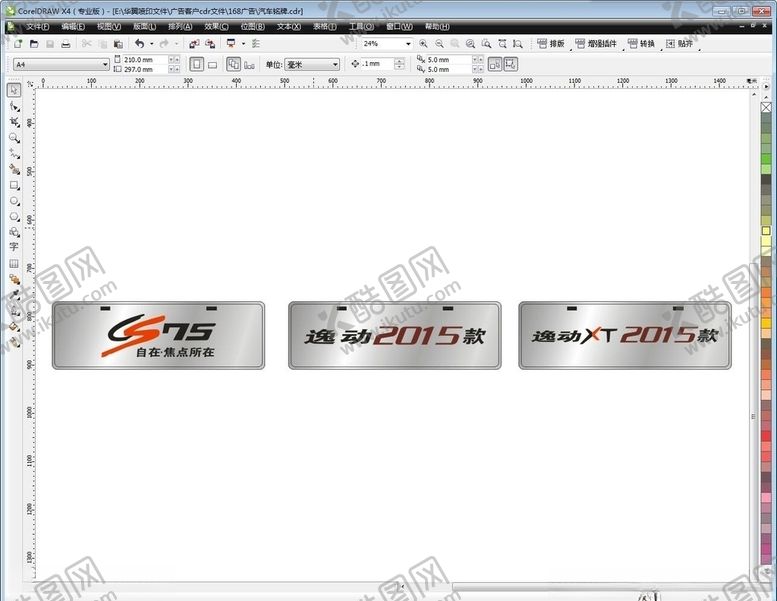Apply page layout to current page only
Viewport: 777px width, 601px height.
tap(249, 64)
